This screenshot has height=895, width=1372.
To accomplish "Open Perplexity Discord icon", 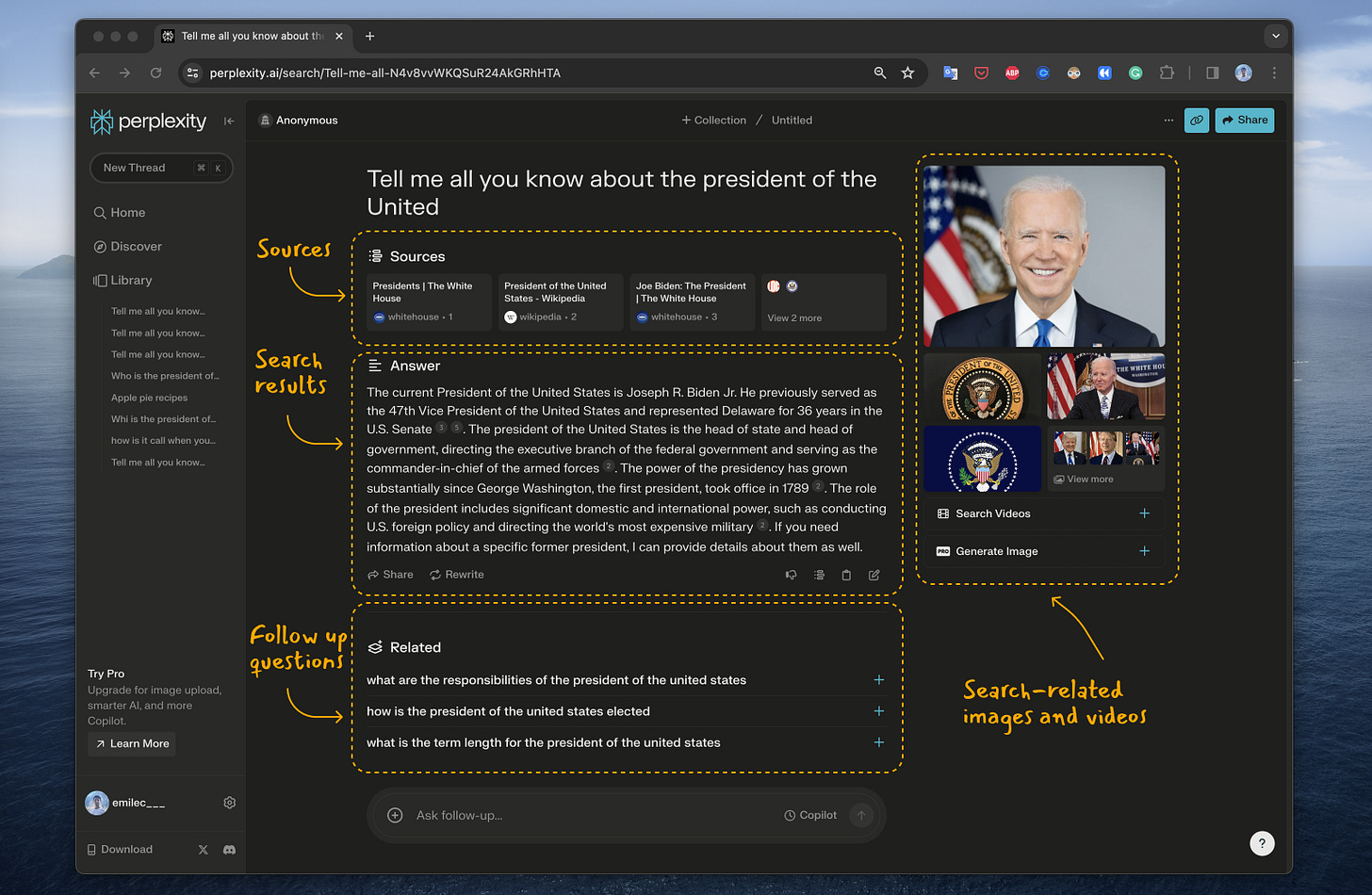I will pos(229,850).
